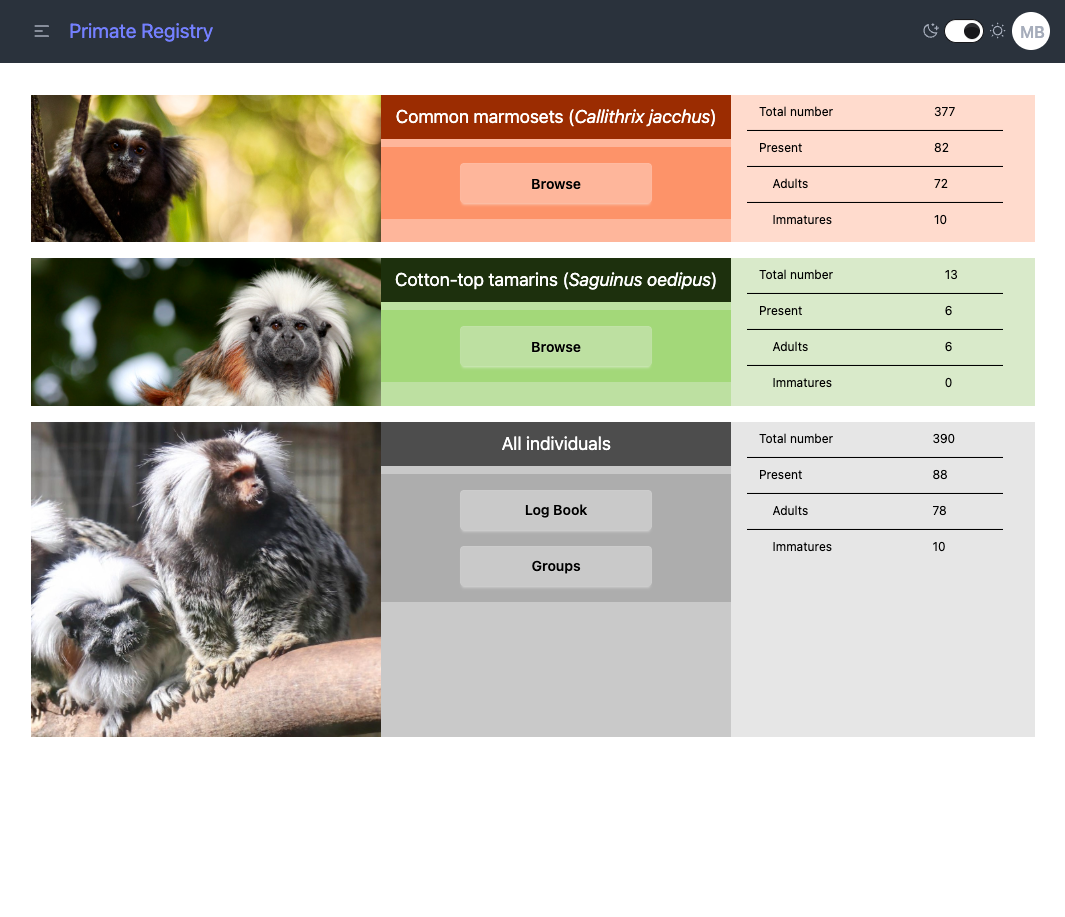The width and height of the screenshot is (1065, 917).
Task: Click the Cotton-top tamarins title banner
Action: point(555,280)
